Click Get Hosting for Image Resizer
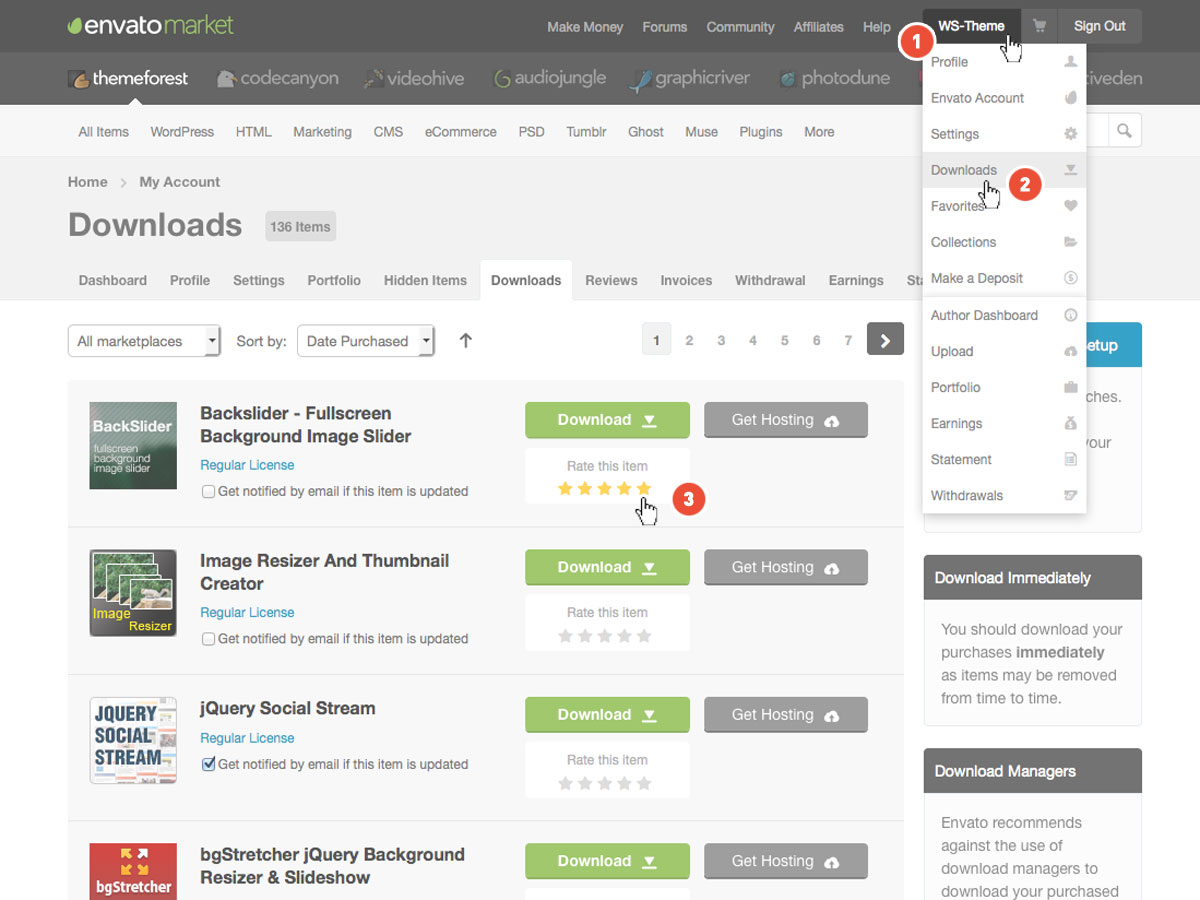The image size is (1200, 900). pos(786,567)
